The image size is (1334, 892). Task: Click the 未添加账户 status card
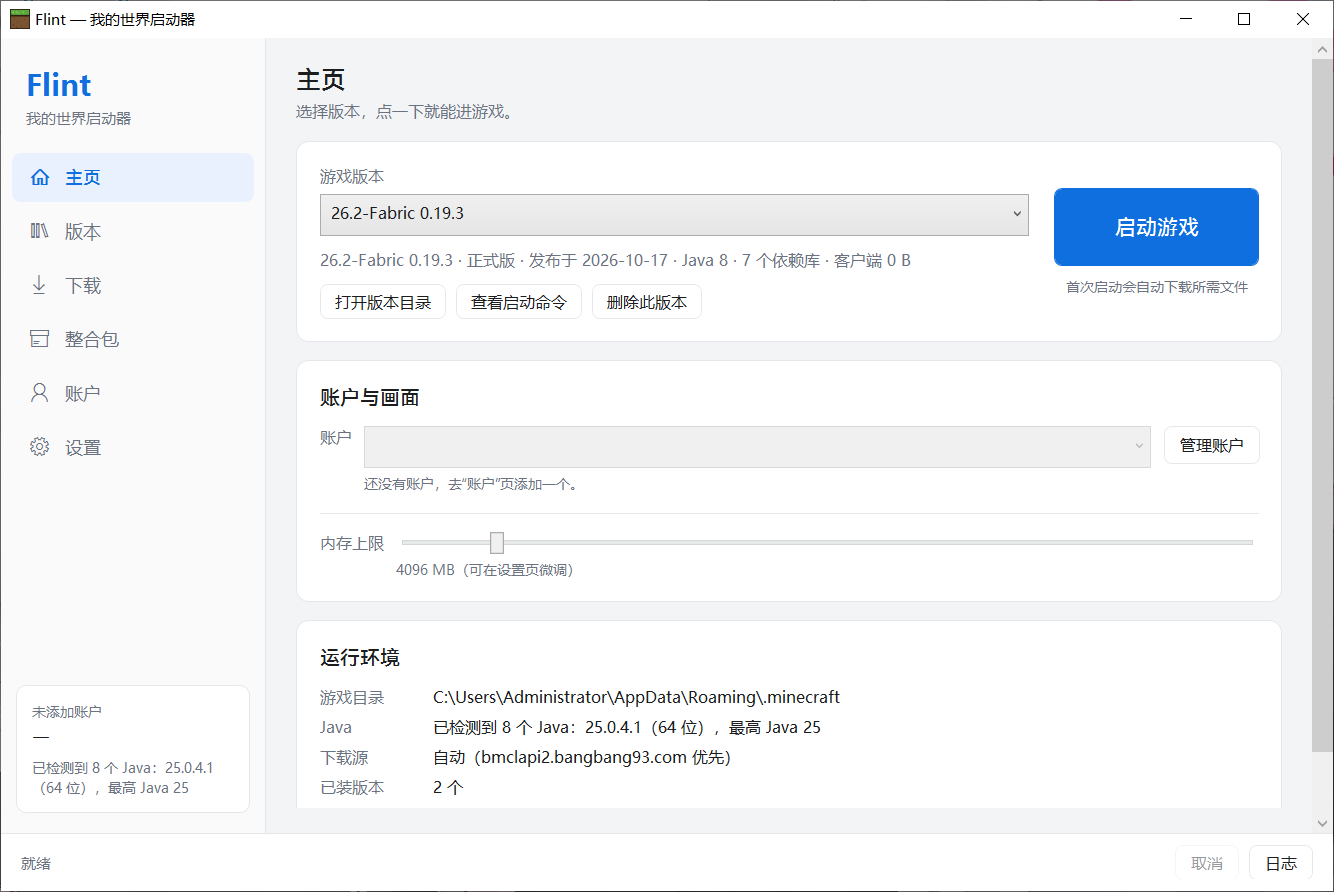click(x=133, y=749)
